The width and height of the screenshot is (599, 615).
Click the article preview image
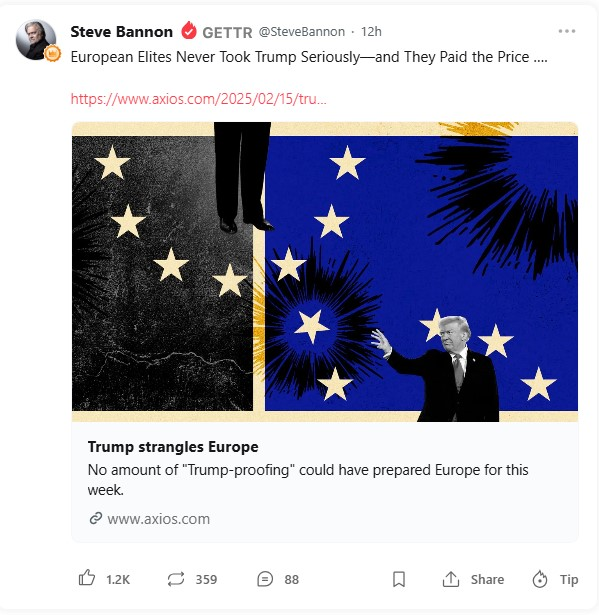(325, 272)
